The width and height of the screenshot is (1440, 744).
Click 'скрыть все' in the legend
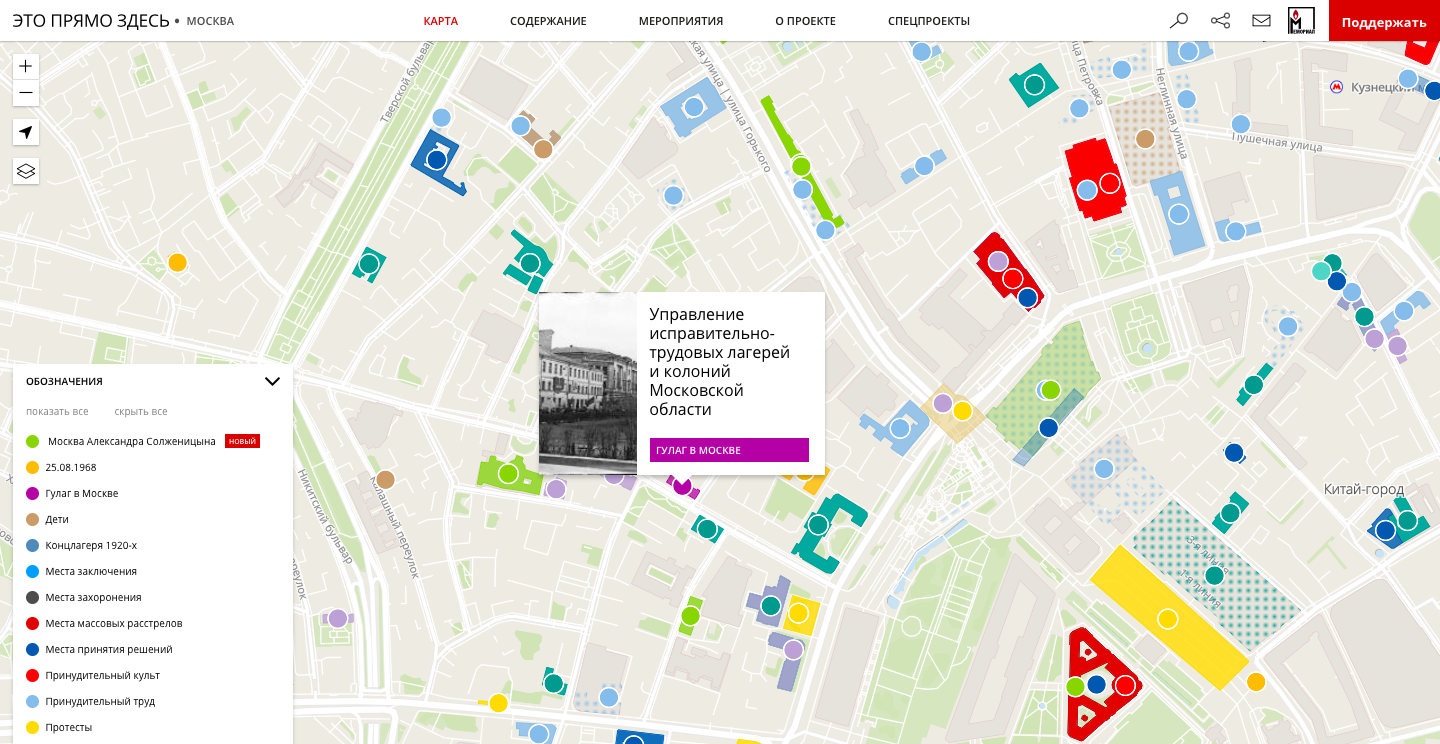click(x=140, y=411)
